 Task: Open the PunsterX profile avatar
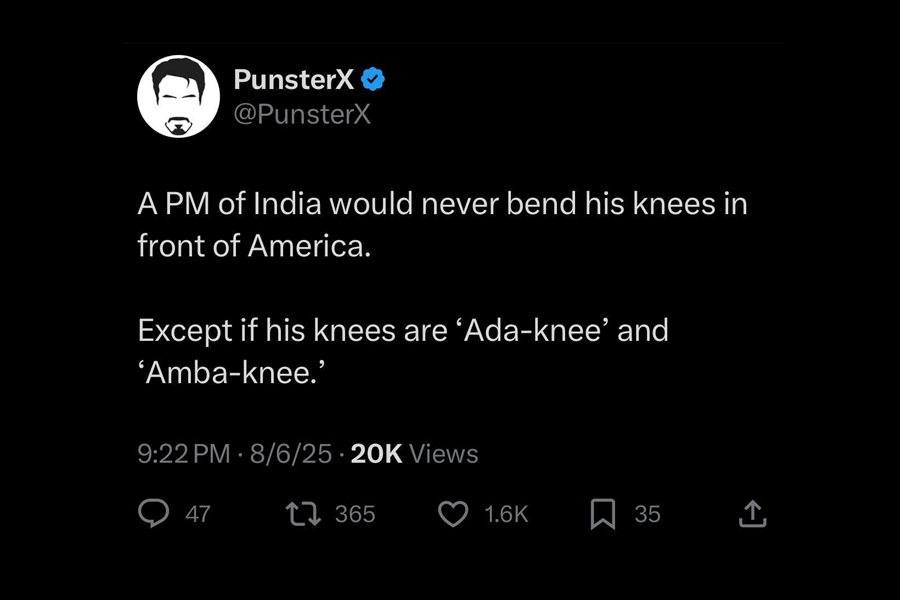tap(178, 96)
